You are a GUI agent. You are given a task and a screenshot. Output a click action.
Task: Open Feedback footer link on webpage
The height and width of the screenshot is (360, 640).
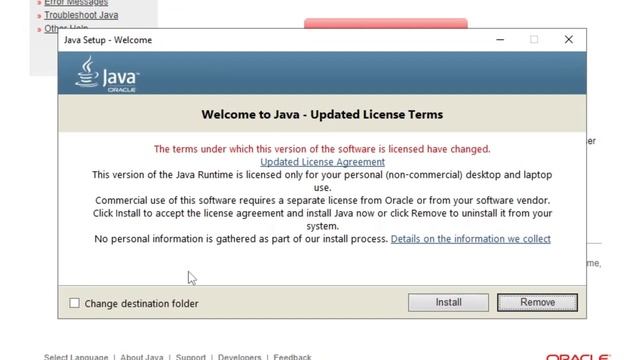tap(292, 357)
